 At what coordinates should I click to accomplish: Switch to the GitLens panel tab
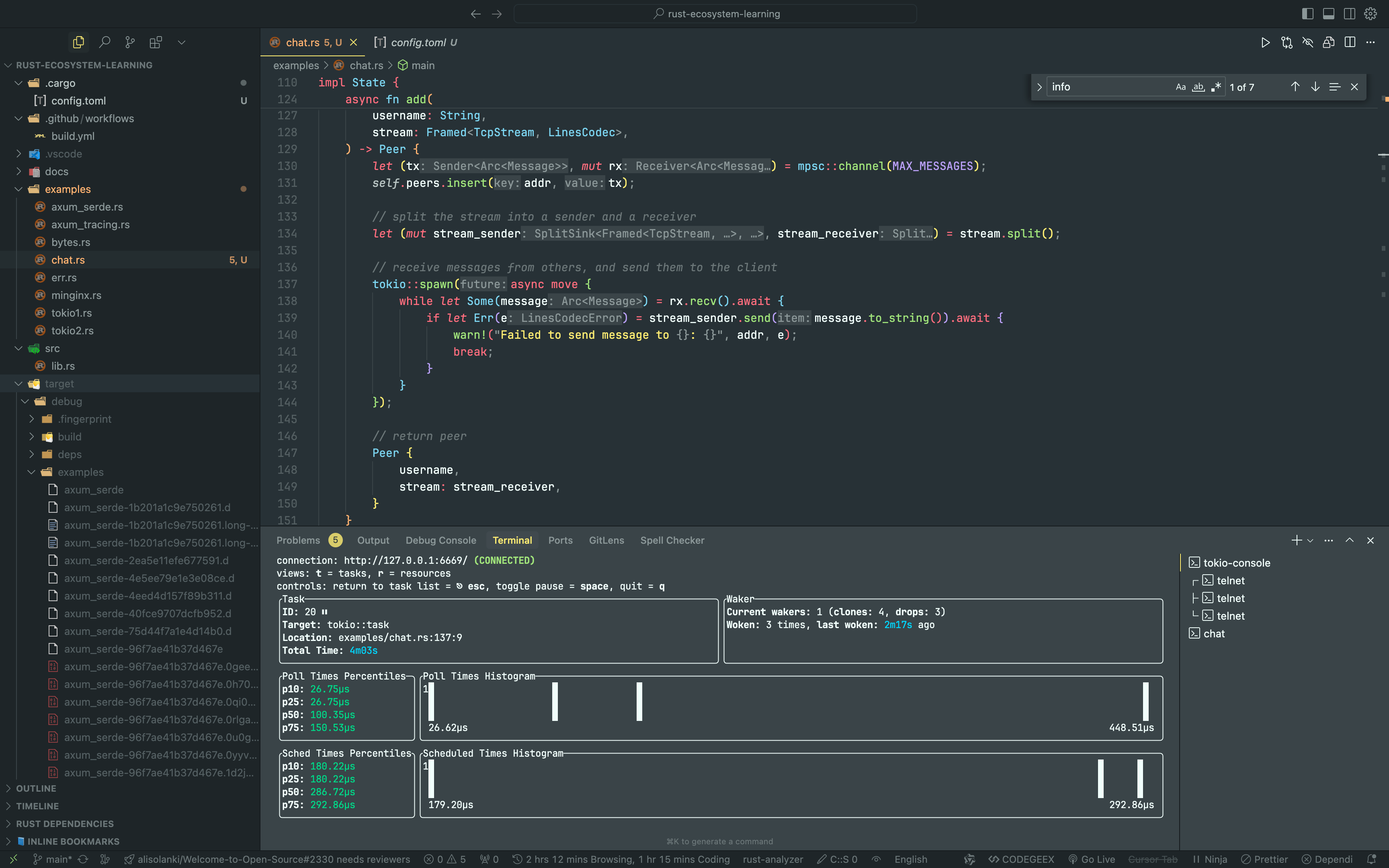[x=606, y=540]
